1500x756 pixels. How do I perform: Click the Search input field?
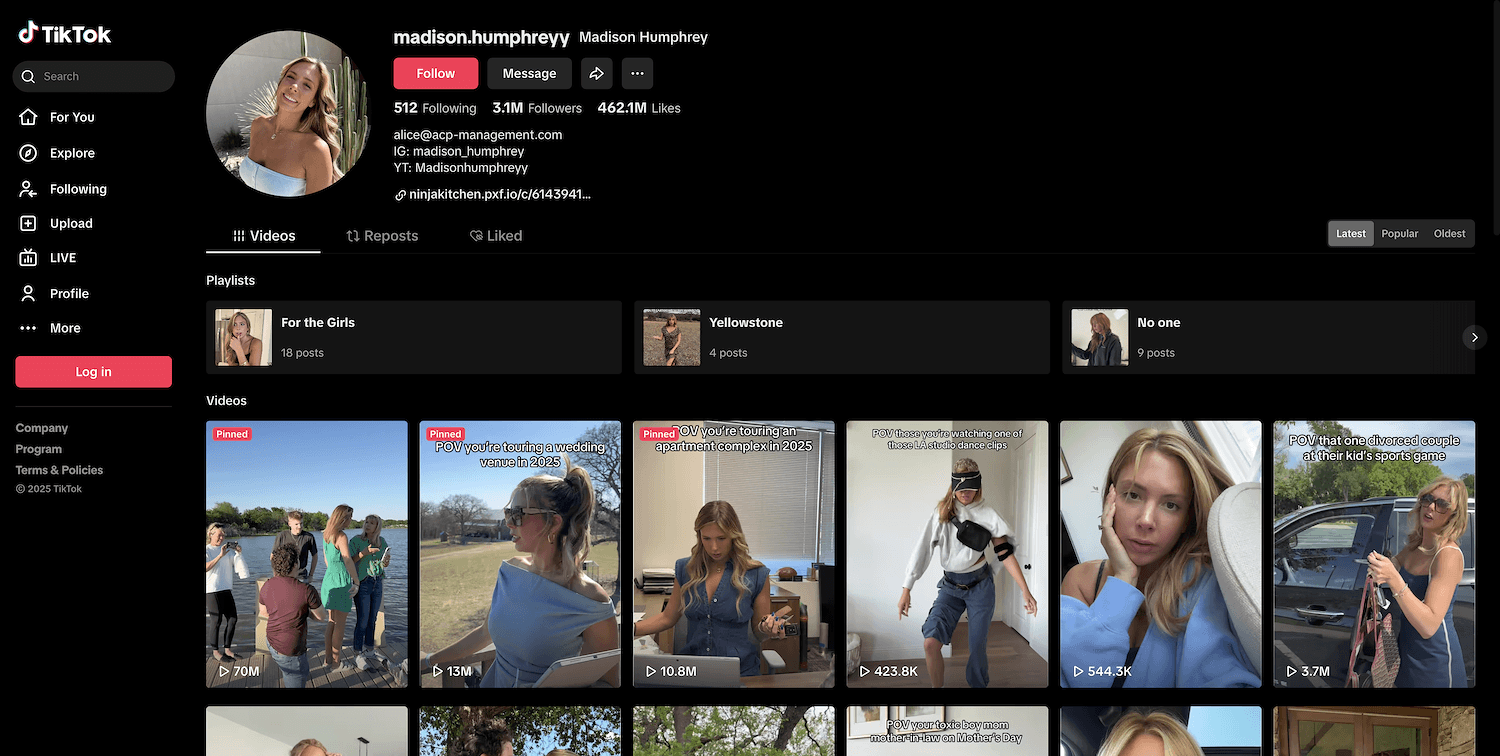point(100,76)
